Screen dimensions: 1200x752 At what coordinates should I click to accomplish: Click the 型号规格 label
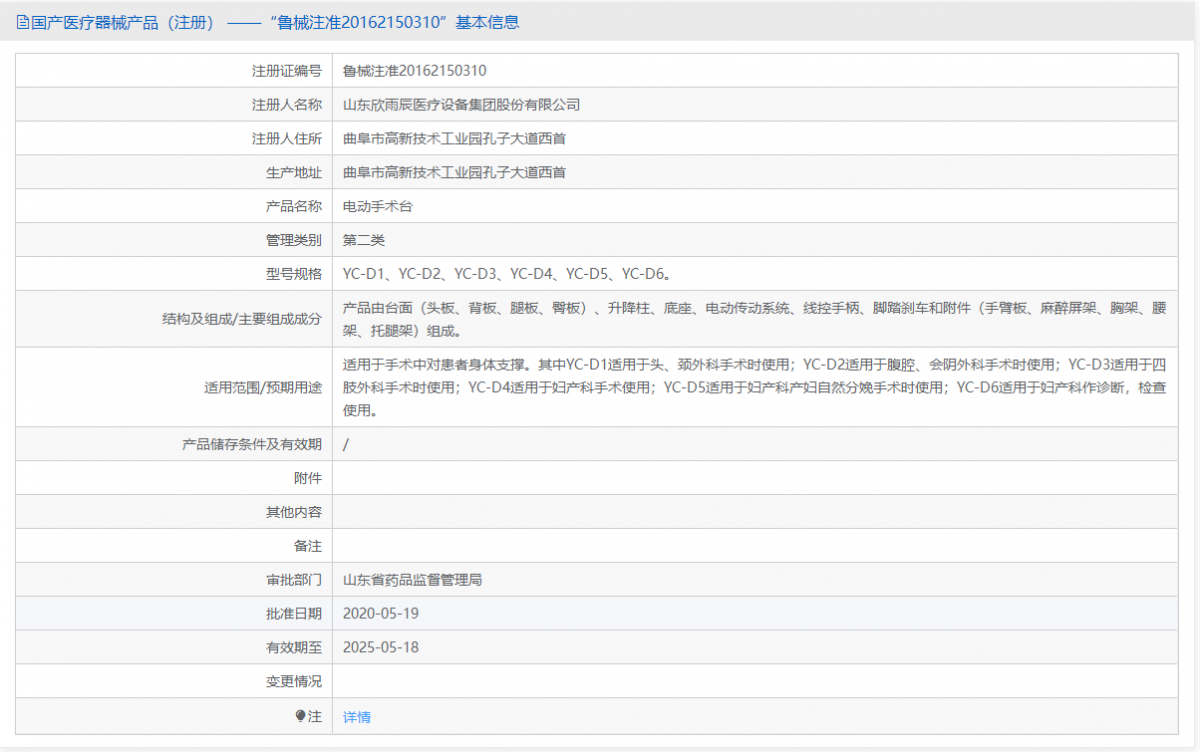(294, 274)
